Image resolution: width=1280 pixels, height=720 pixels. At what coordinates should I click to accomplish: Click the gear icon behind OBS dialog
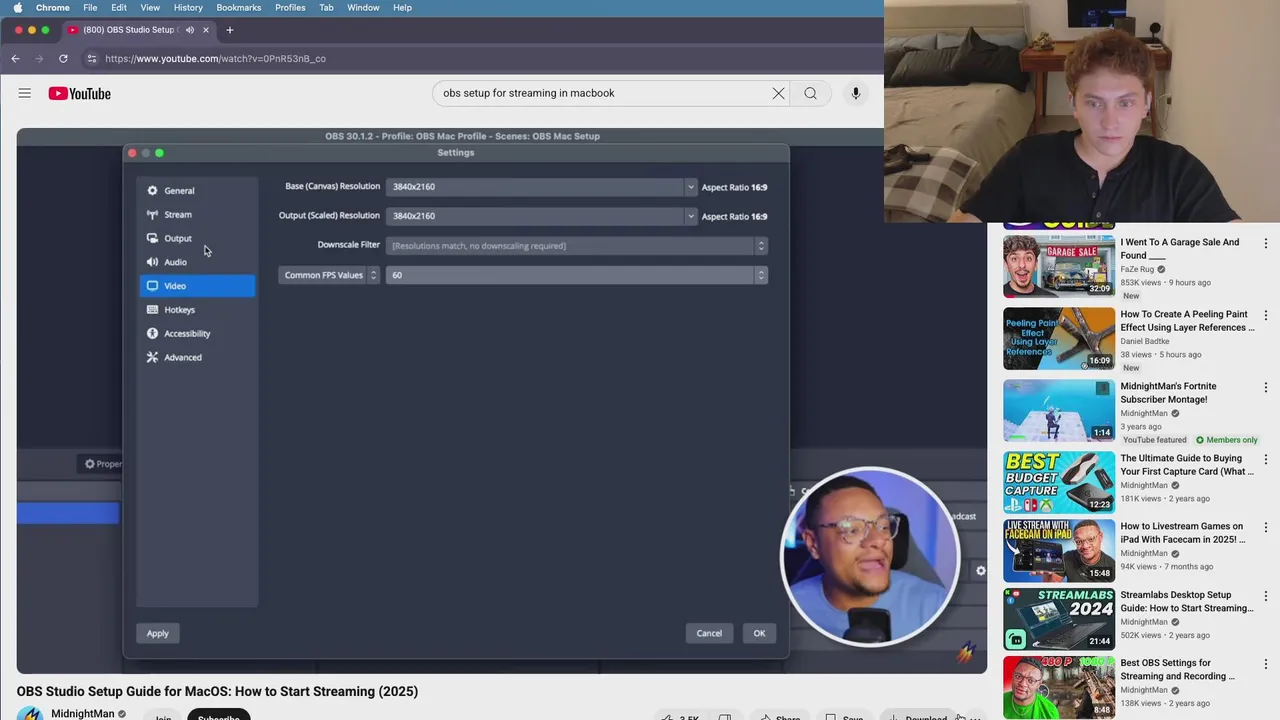[x=980, y=571]
